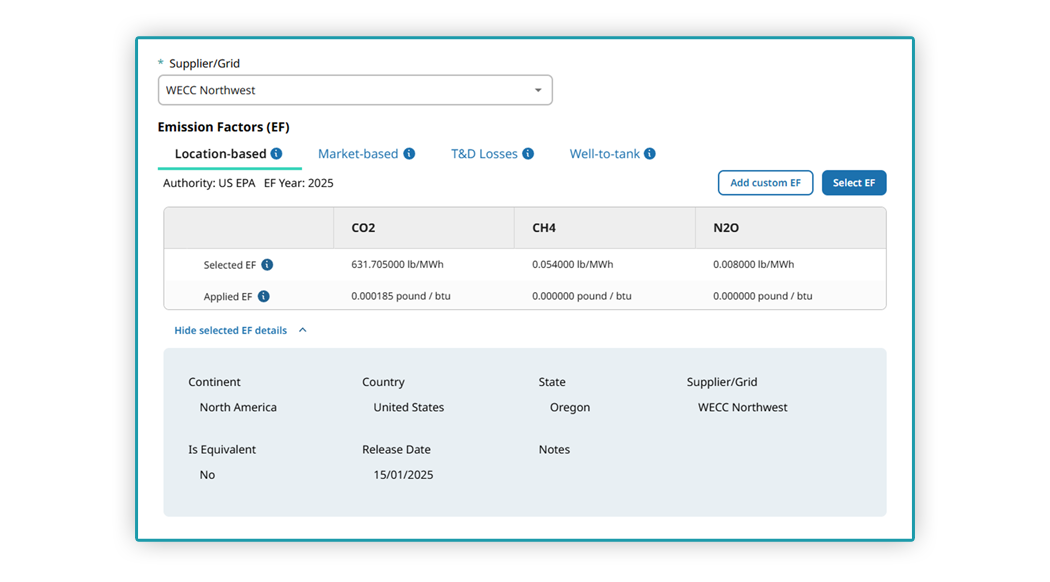Click the info icon beside Location-based
Image resolution: width=1050 pixels, height=582 pixels.
tap(277, 154)
